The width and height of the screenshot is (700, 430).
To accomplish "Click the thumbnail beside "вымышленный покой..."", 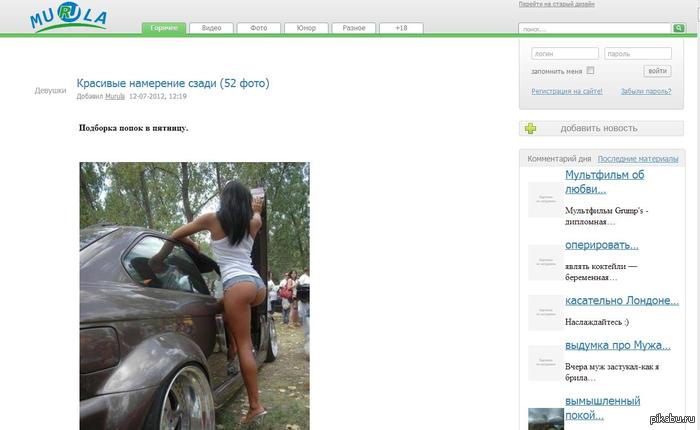I will [546, 419].
